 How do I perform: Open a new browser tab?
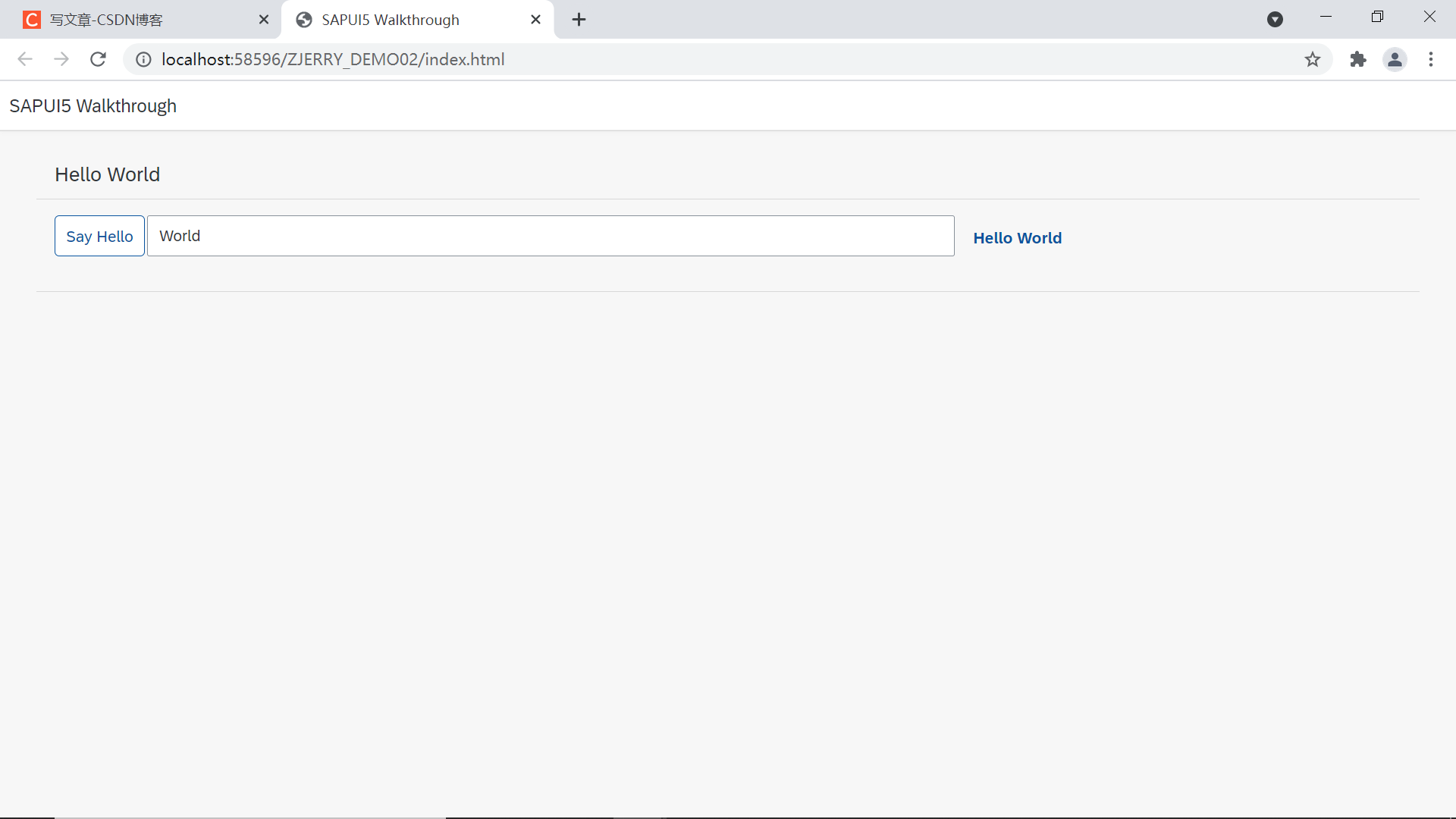(579, 20)
